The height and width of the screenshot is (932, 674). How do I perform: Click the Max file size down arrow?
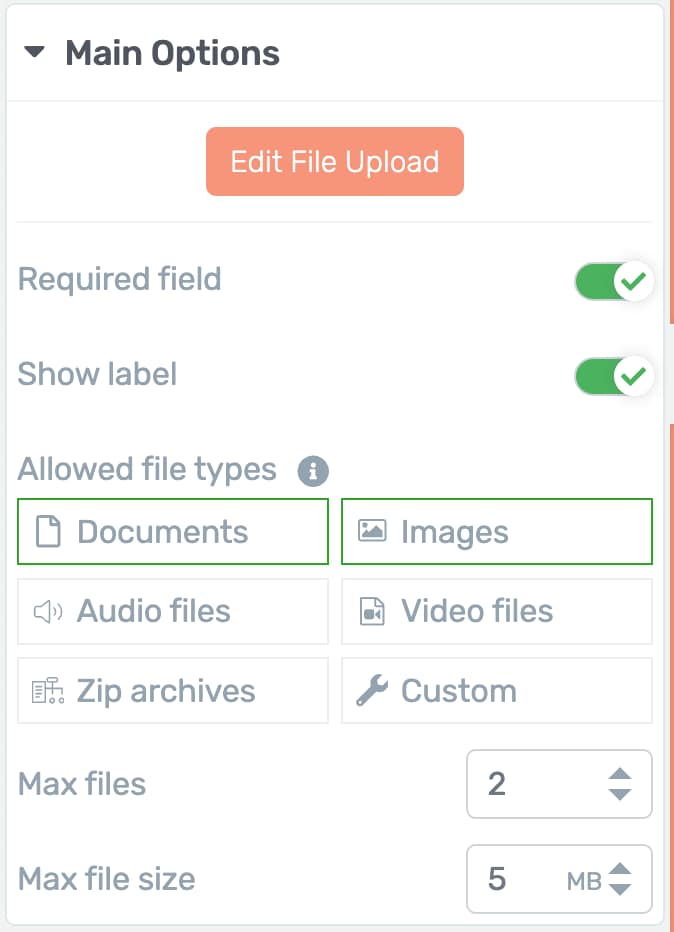(620, 889)
